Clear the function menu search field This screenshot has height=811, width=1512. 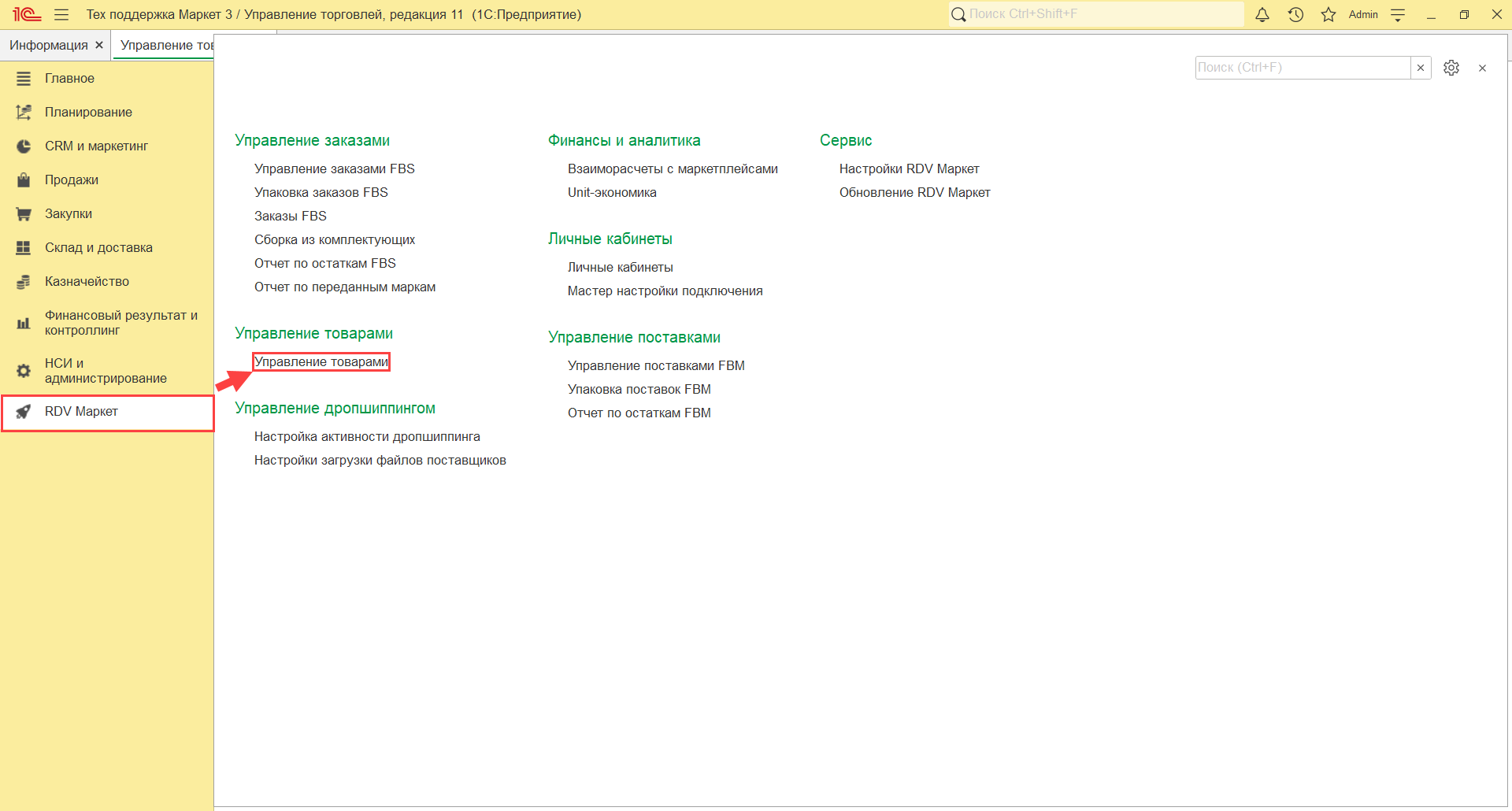tap(1421, 68)
